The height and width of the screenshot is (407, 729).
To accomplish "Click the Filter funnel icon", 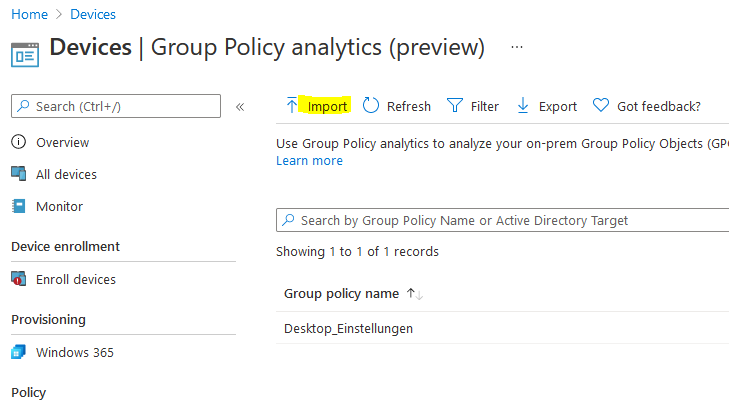I will pos(455,106).
